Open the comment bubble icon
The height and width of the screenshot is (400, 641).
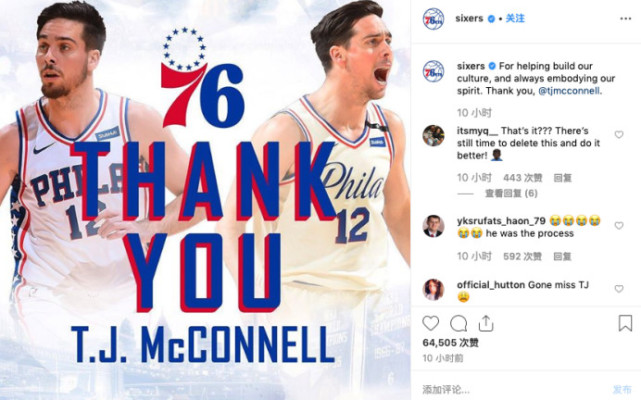pos(458,324)
